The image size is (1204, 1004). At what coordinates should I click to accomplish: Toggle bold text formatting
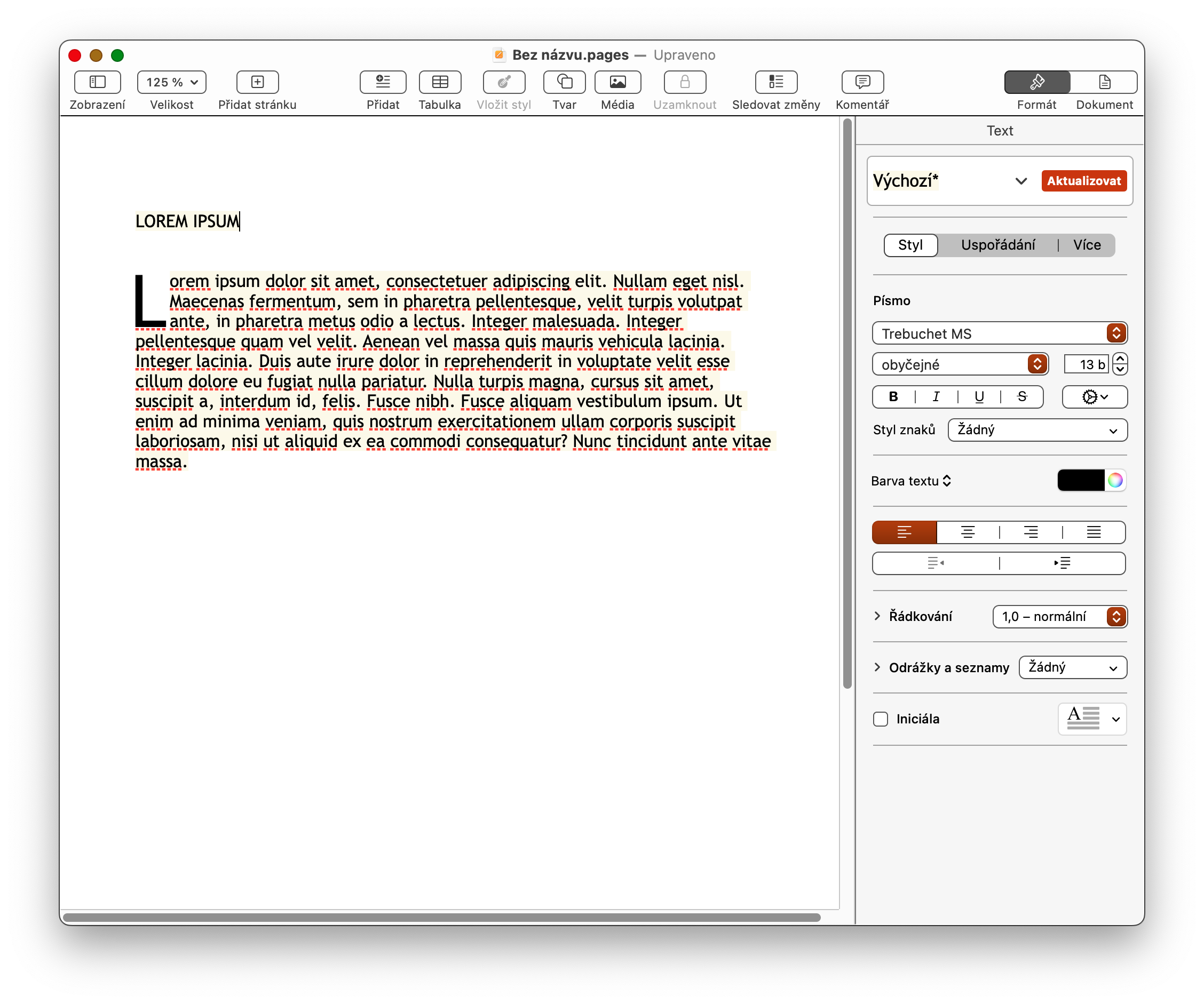click(893, 396)
